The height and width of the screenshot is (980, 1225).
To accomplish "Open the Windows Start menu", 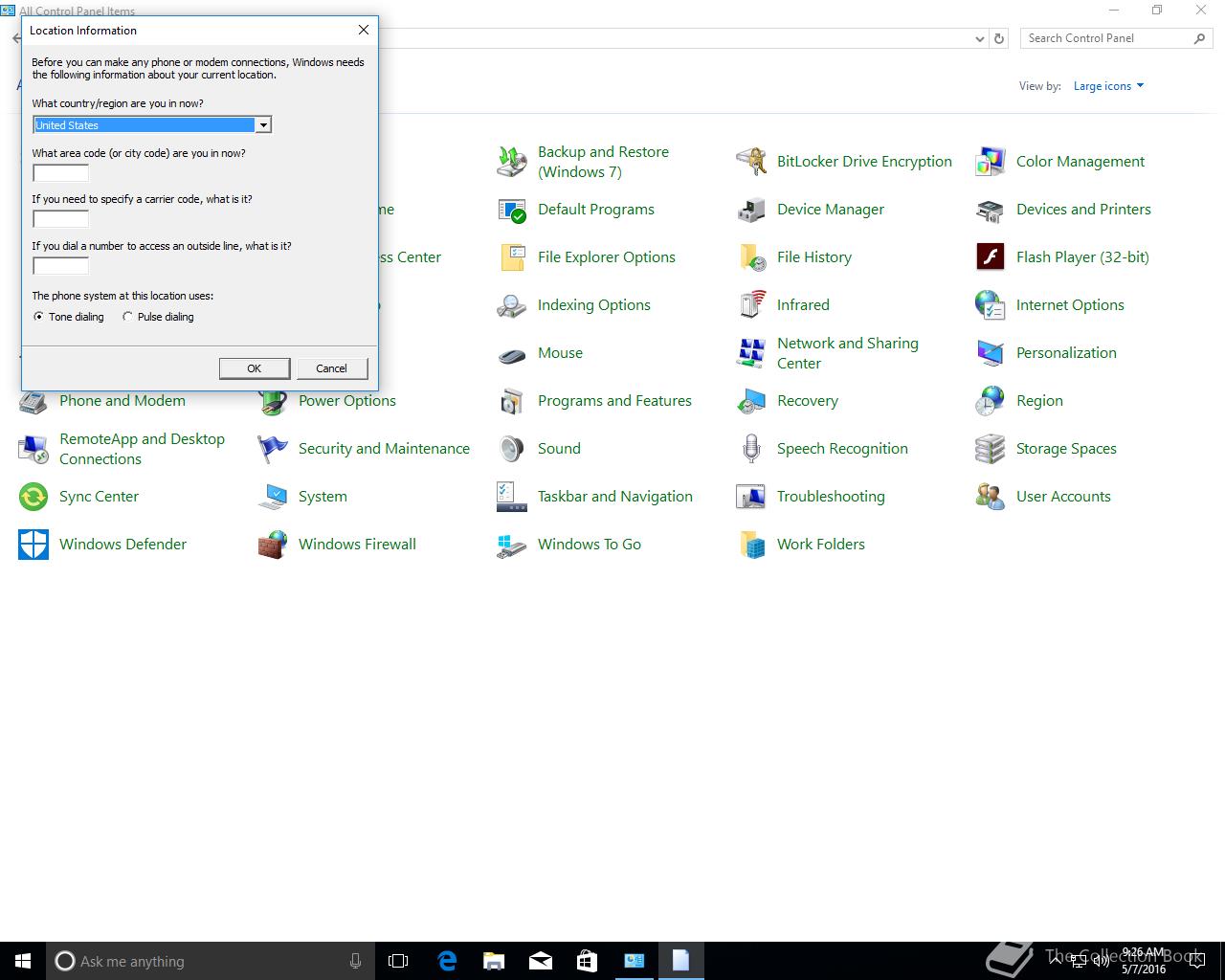I will [23, 961].
